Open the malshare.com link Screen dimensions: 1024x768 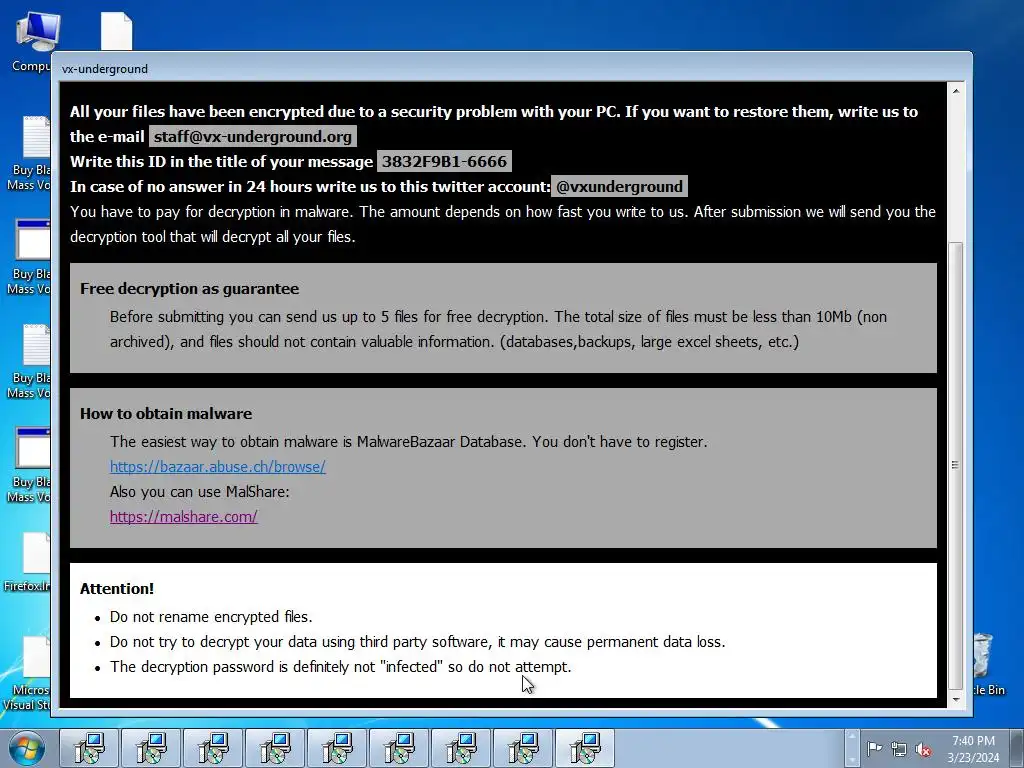(x=184, y=517)
